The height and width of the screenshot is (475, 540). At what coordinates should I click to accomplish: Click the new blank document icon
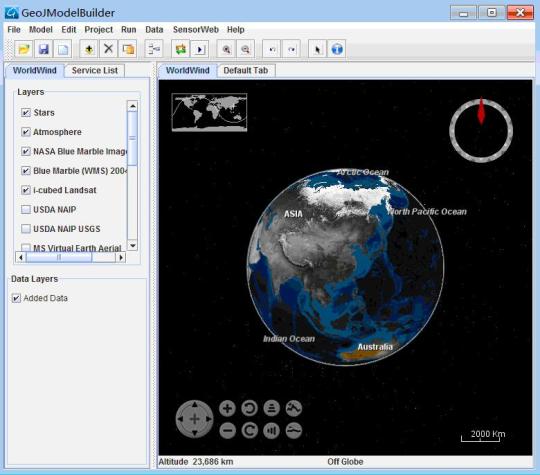point(63,49)
